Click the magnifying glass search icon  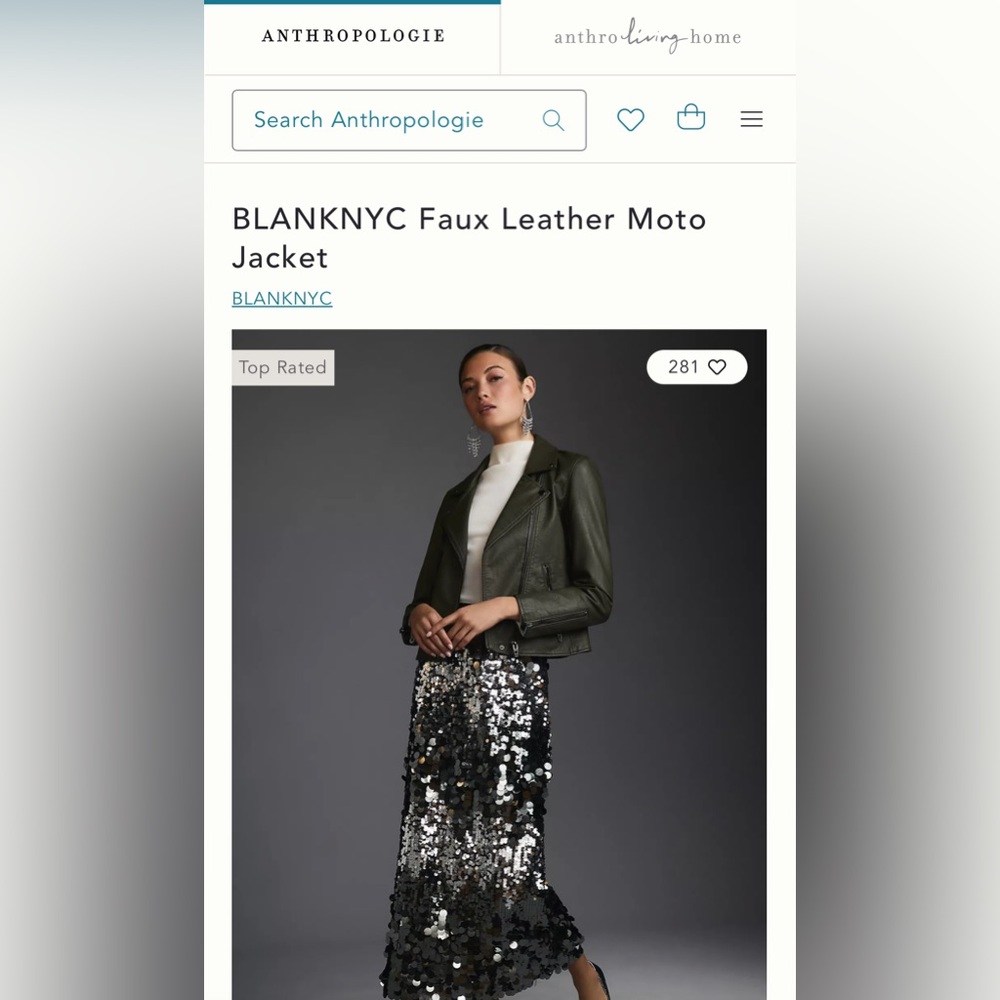point(553,120)
